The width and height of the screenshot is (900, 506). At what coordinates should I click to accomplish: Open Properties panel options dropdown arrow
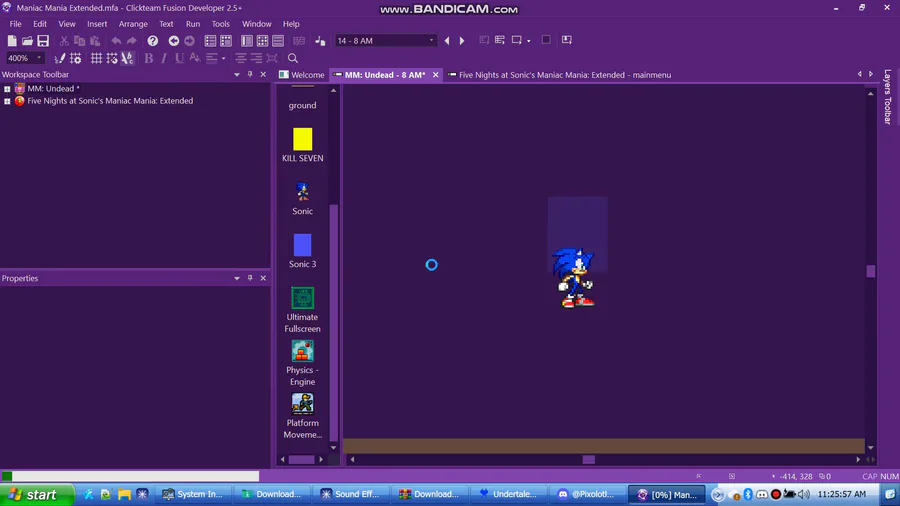236,278
